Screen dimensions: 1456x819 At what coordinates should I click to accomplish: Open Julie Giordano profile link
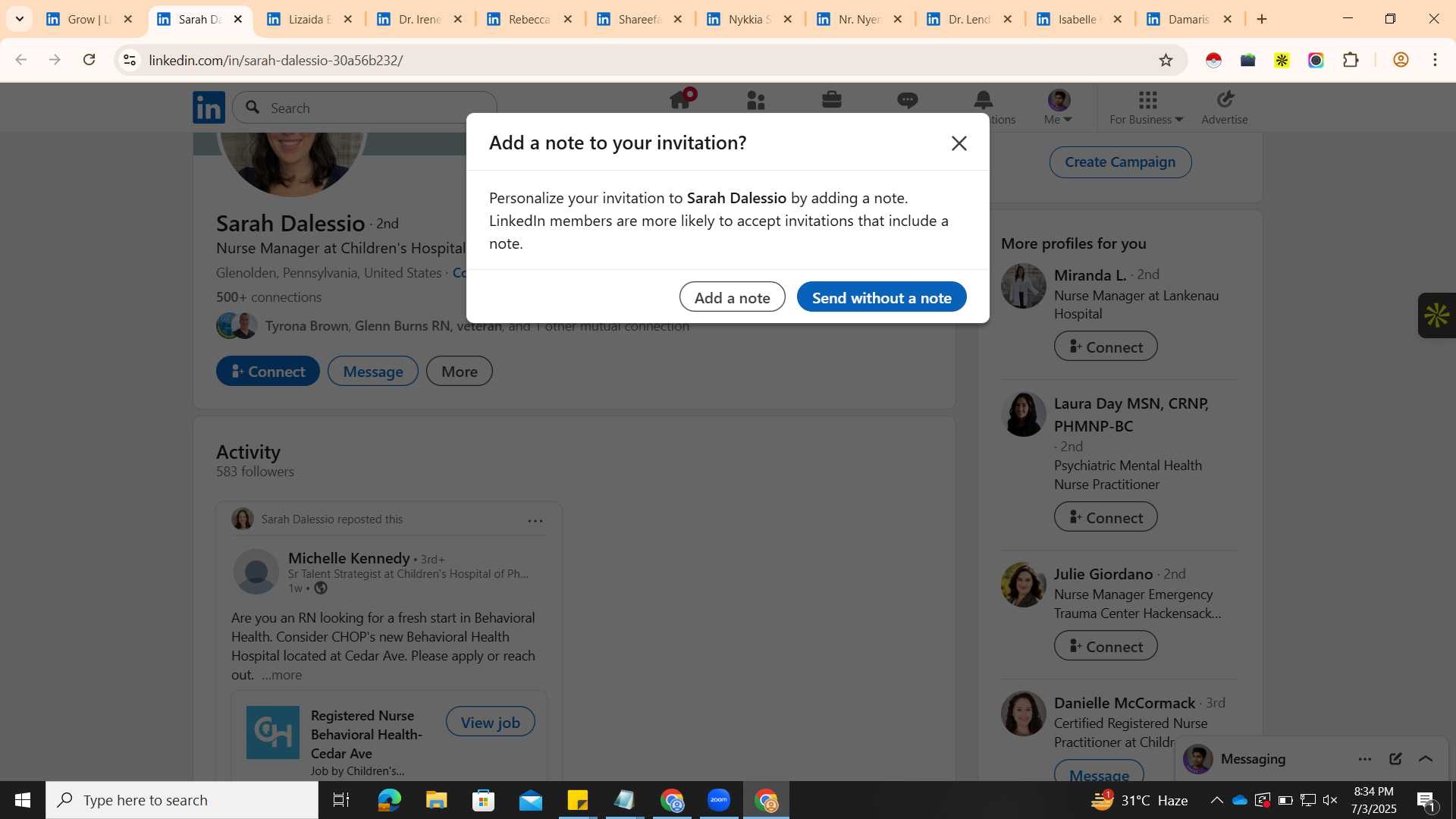(1103, 574)
